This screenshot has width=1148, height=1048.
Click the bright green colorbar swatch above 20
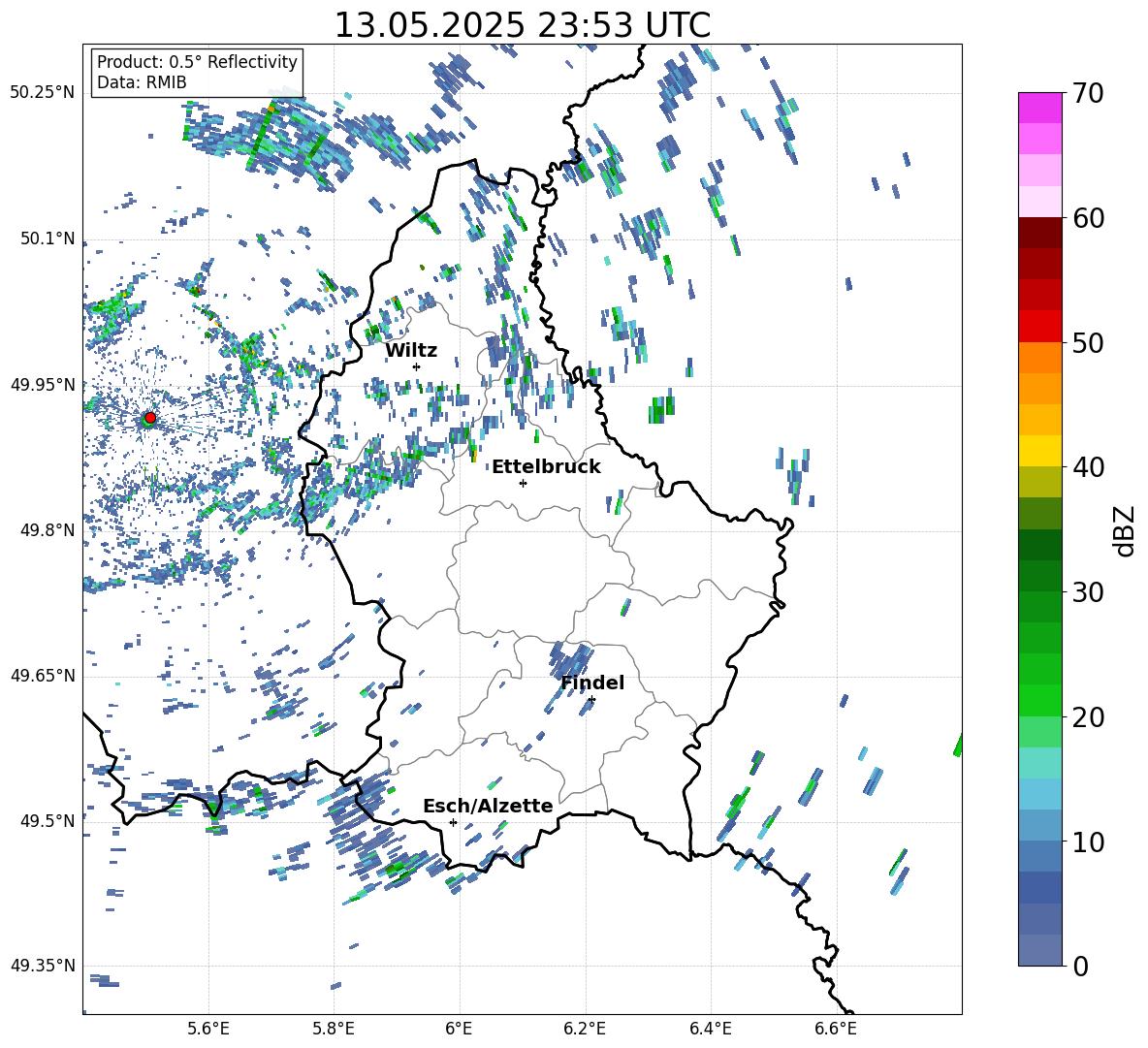[1039, 700]
